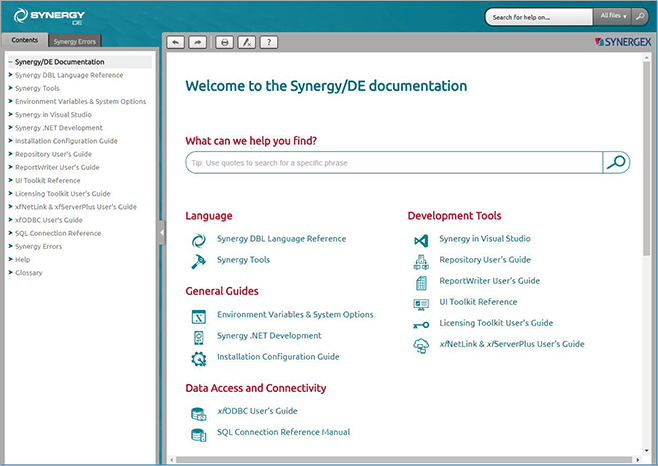The height and width of the screenshot is (466, 658).
Task: Click the SQL Connection Reference Manual icon
Action: (198, 435)
